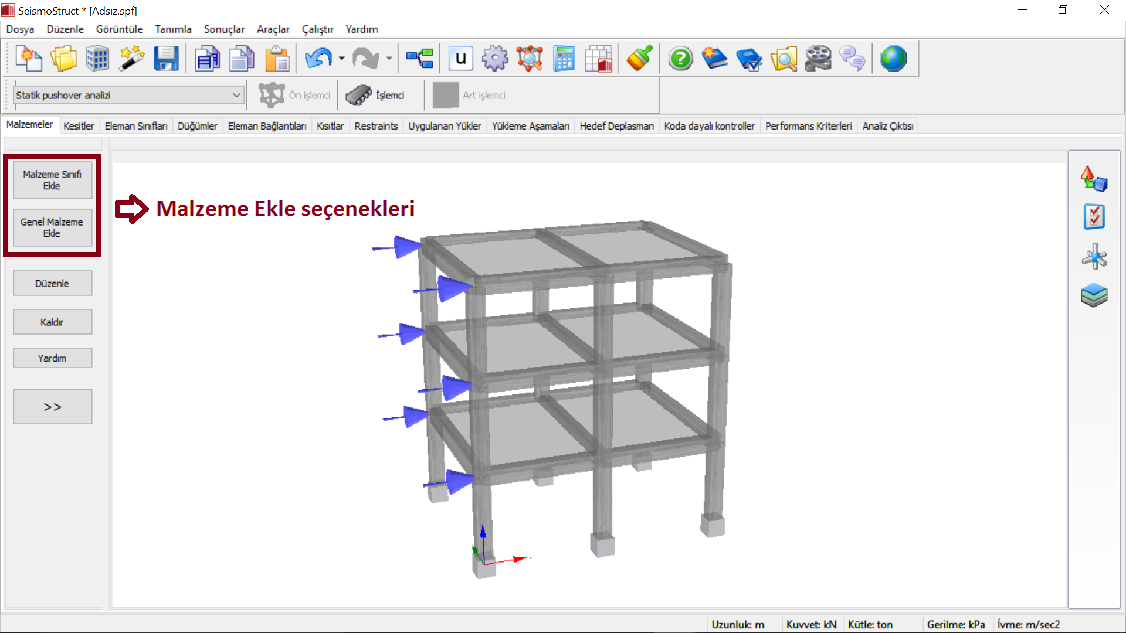This screenshot has height=634, width=1126.
Task: Open the wizard magic wand tool
Action: [x=132, y=59]
